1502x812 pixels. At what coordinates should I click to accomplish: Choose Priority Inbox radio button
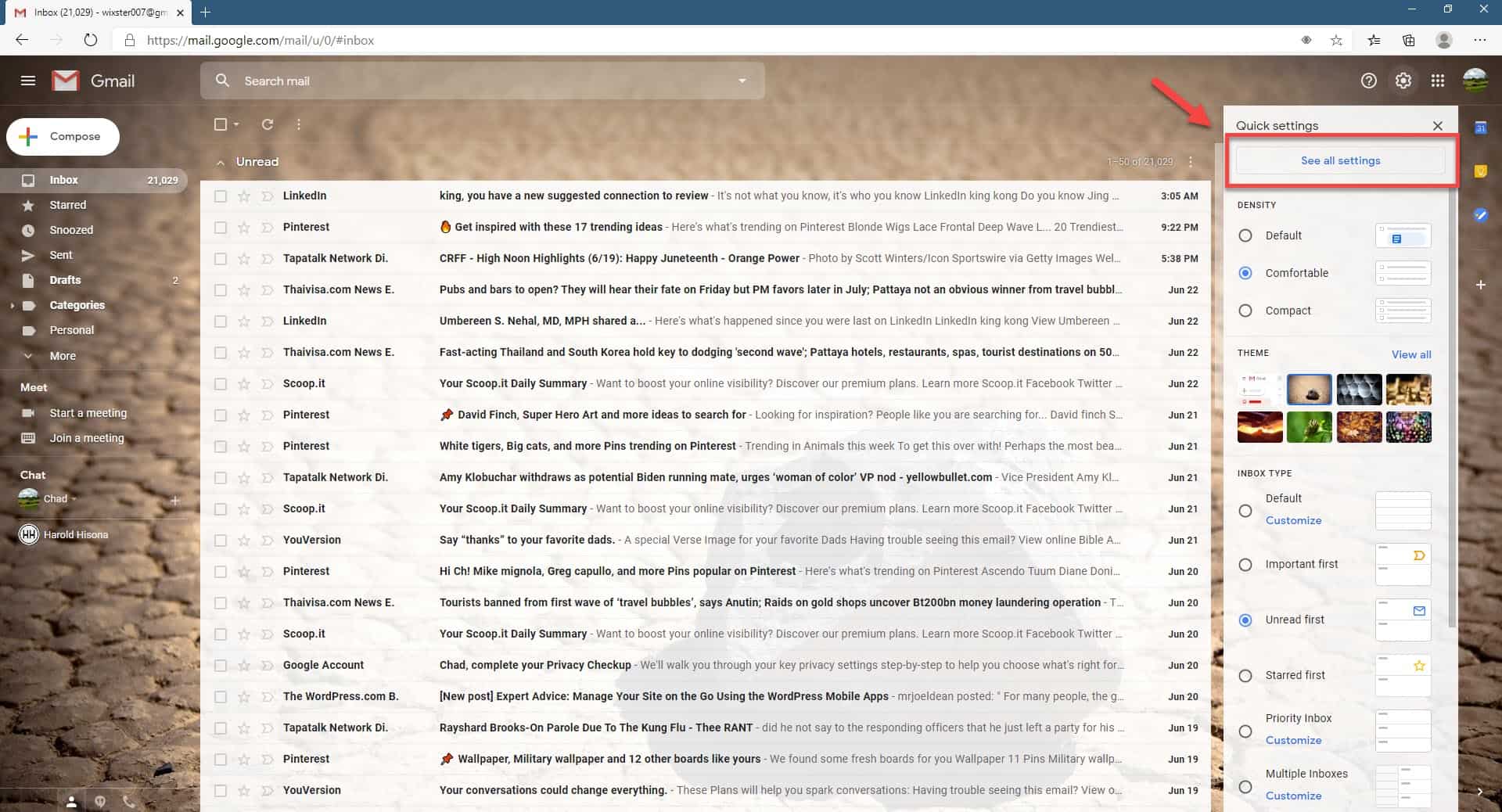point(1245,731)
